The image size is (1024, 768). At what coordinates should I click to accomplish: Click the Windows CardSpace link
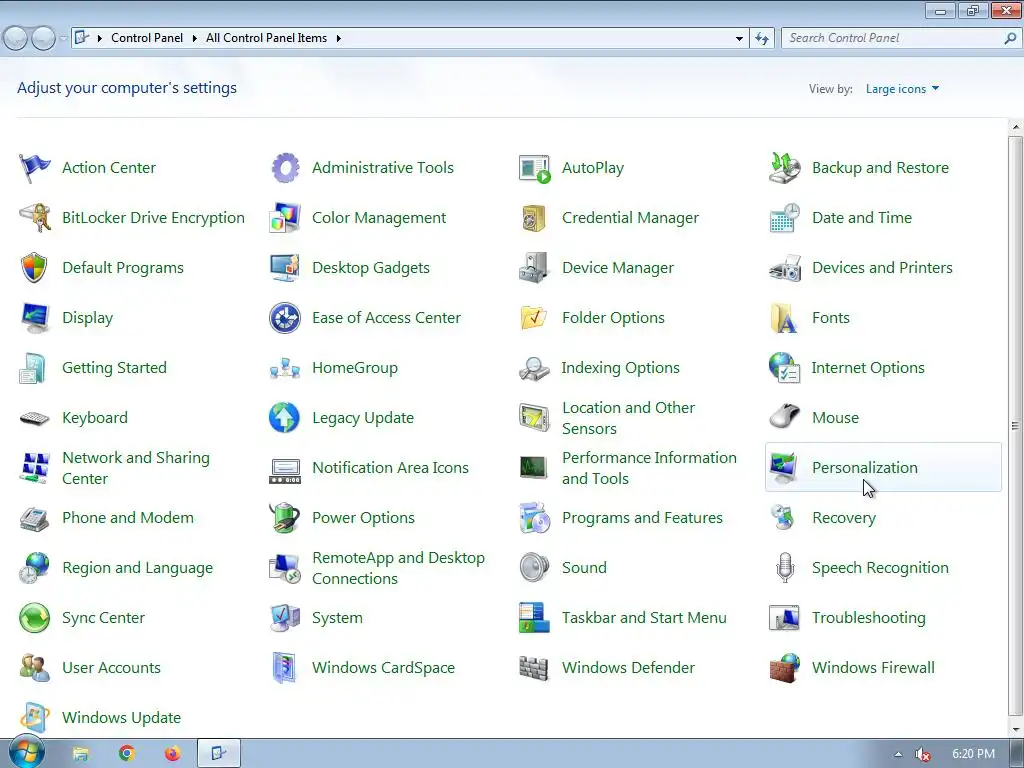tap(383, 668)
